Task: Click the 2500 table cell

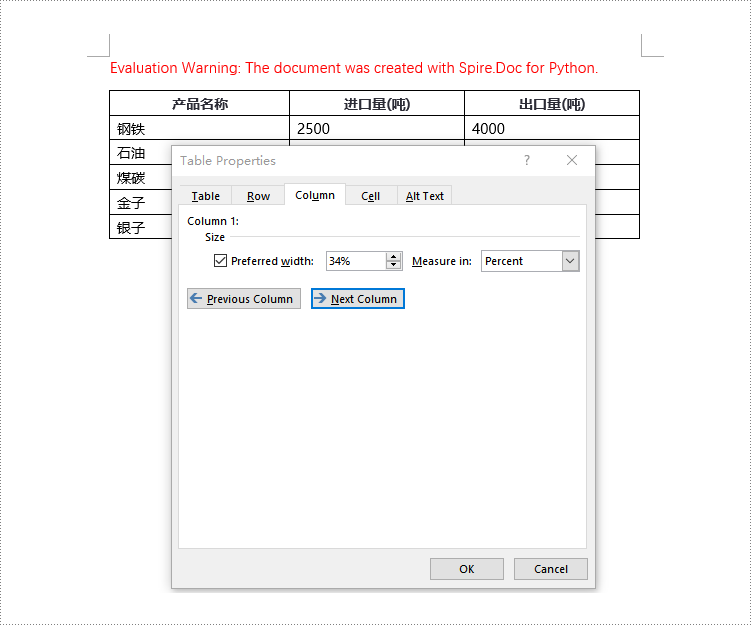Action: point(377,128)
